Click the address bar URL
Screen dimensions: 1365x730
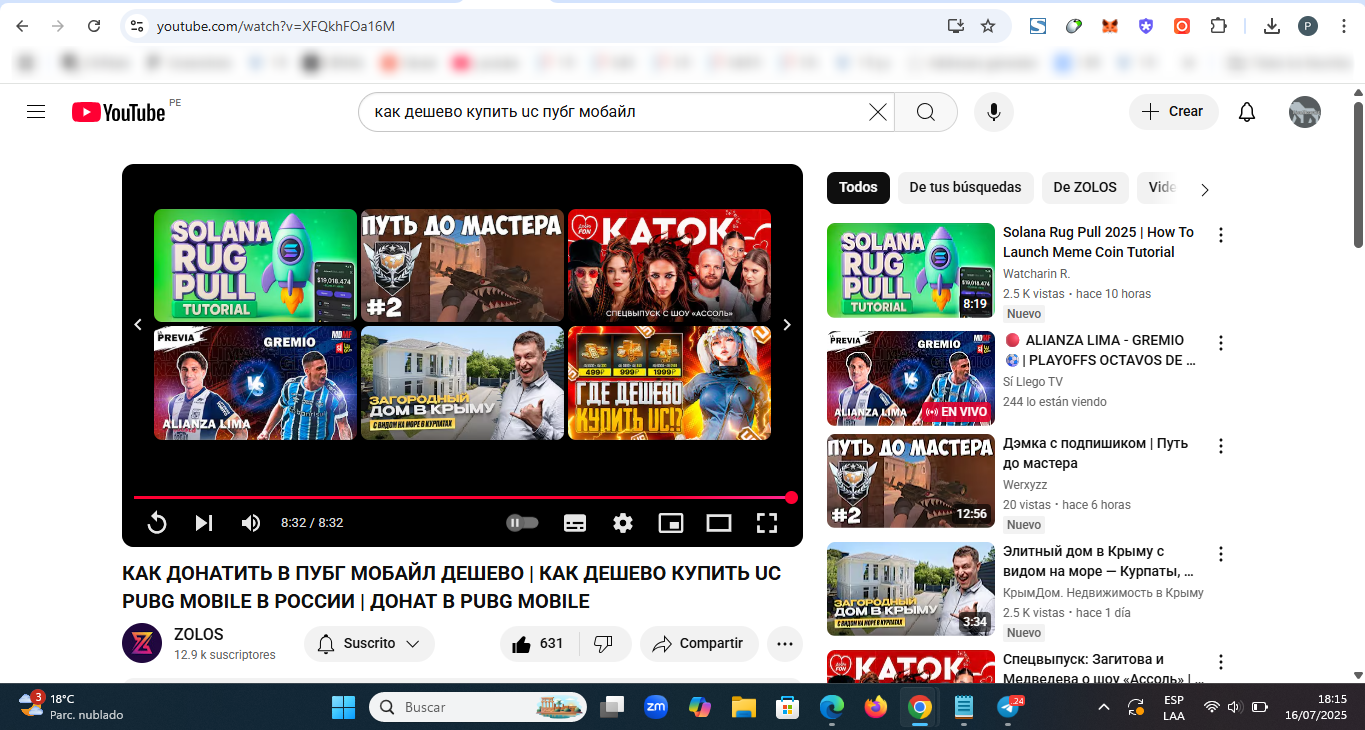(276, 26)
